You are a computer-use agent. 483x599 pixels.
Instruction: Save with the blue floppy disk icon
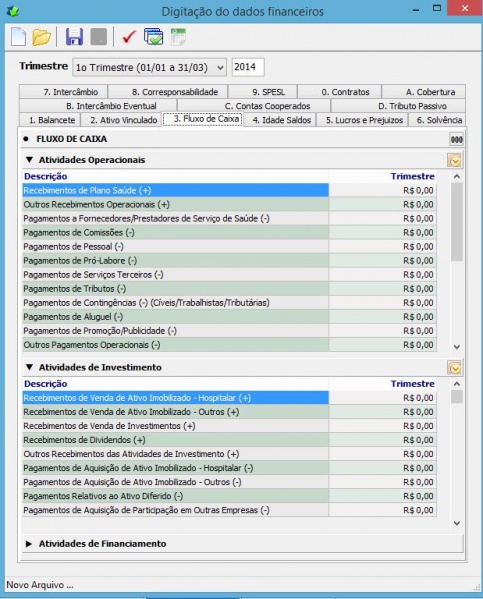(x=75, y=37)
